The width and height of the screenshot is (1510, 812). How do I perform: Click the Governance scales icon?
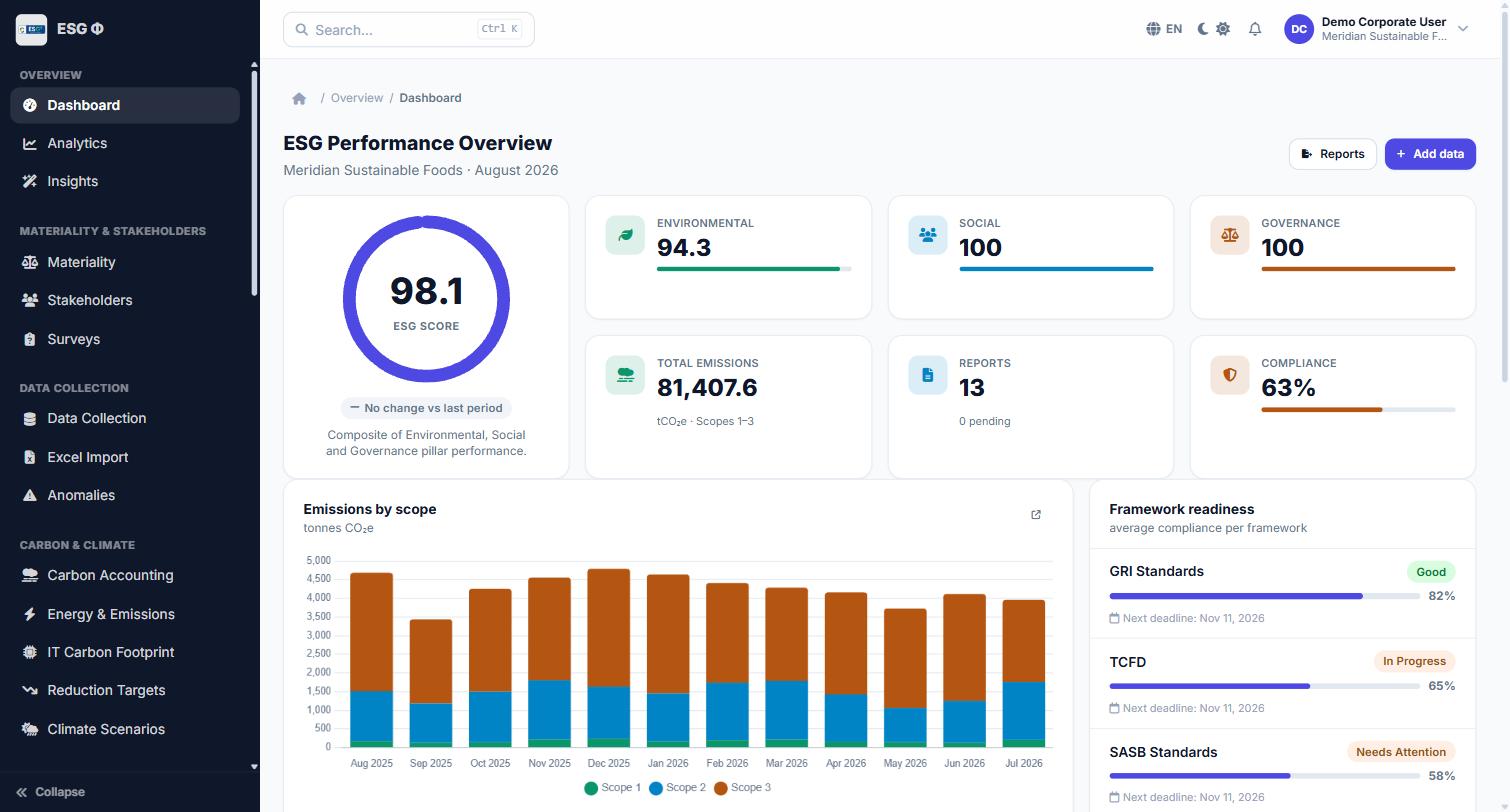[1229, 235]
